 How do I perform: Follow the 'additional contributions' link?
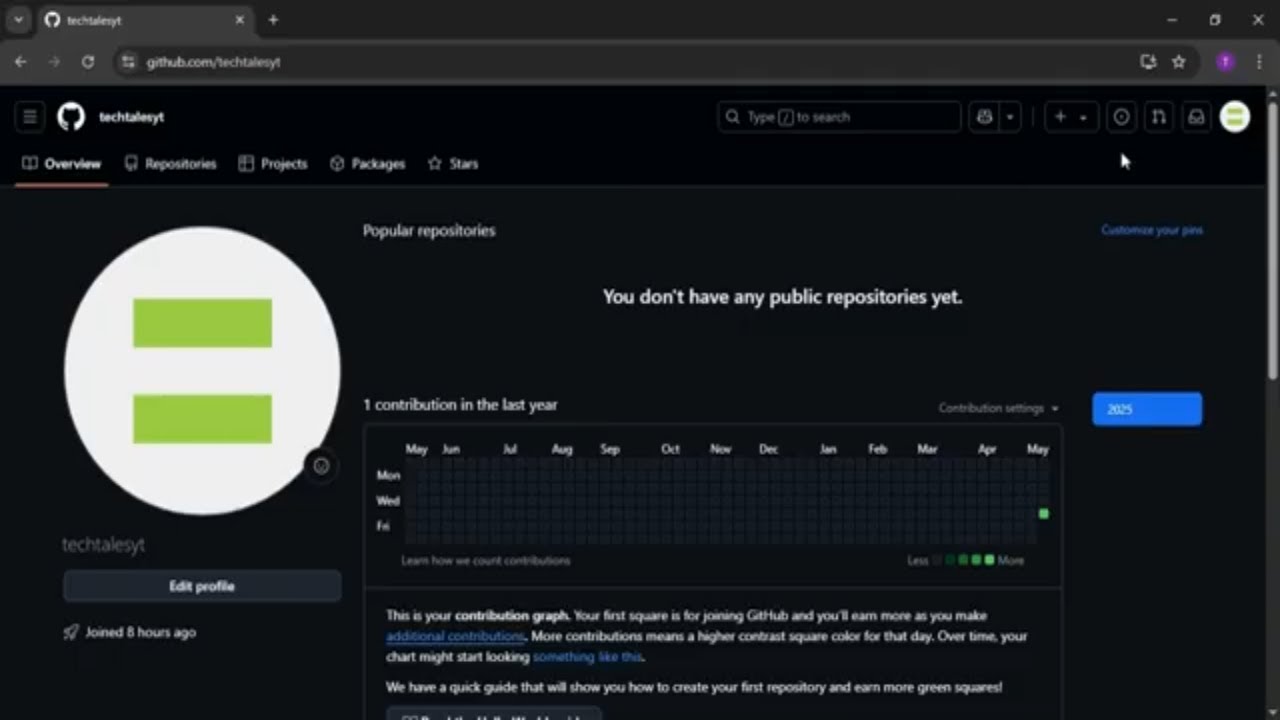click(x=455, y=636)
